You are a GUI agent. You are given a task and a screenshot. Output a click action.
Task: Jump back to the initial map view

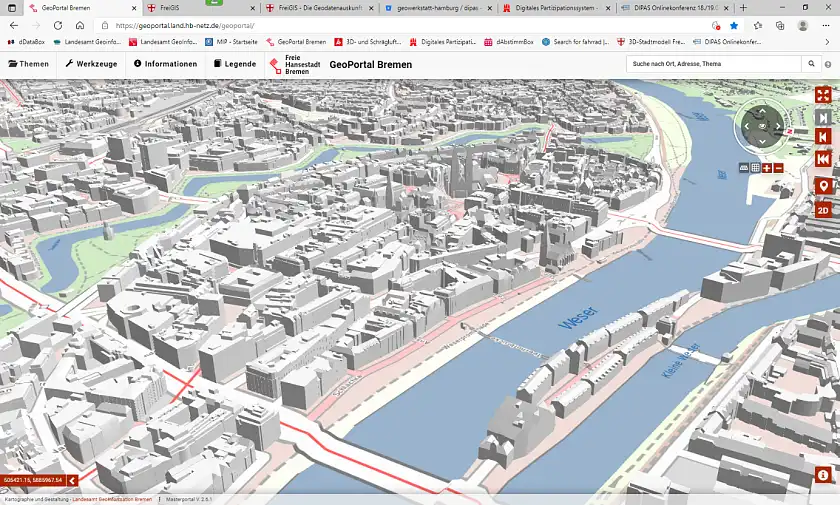coord(823,160)
